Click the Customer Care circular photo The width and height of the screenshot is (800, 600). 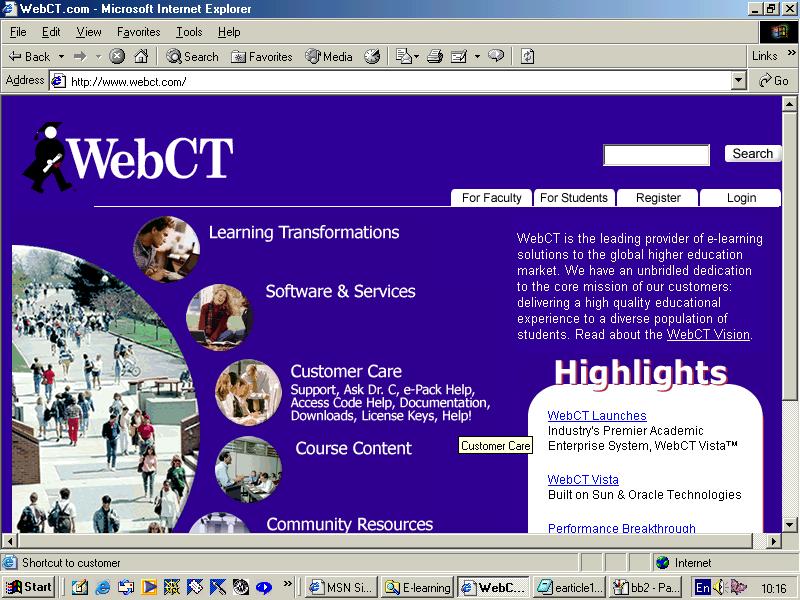pos(248,392)
